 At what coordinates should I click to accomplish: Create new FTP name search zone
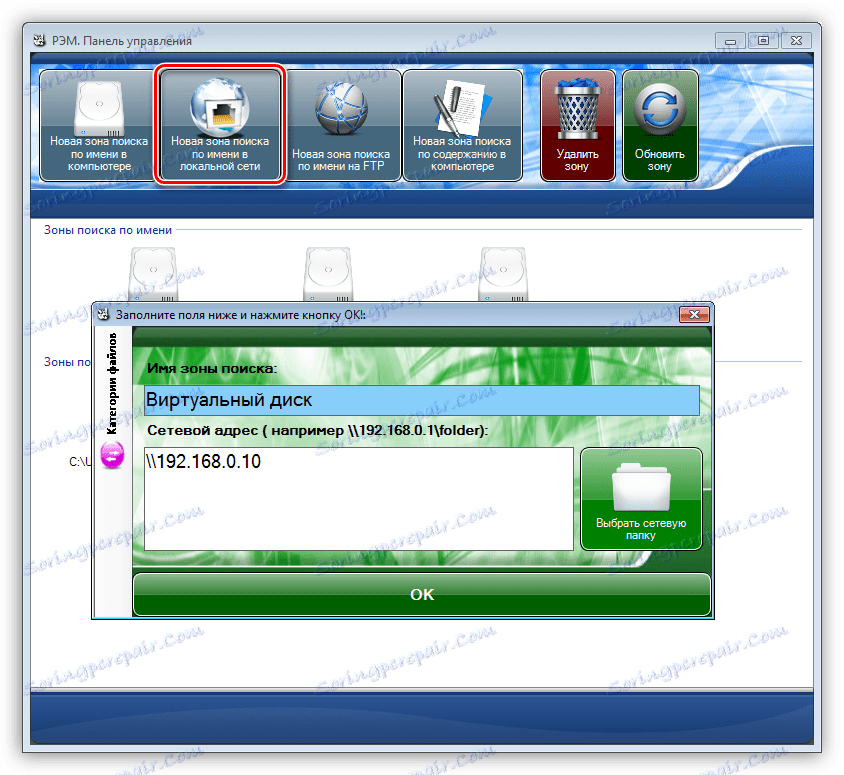(341, 125)
